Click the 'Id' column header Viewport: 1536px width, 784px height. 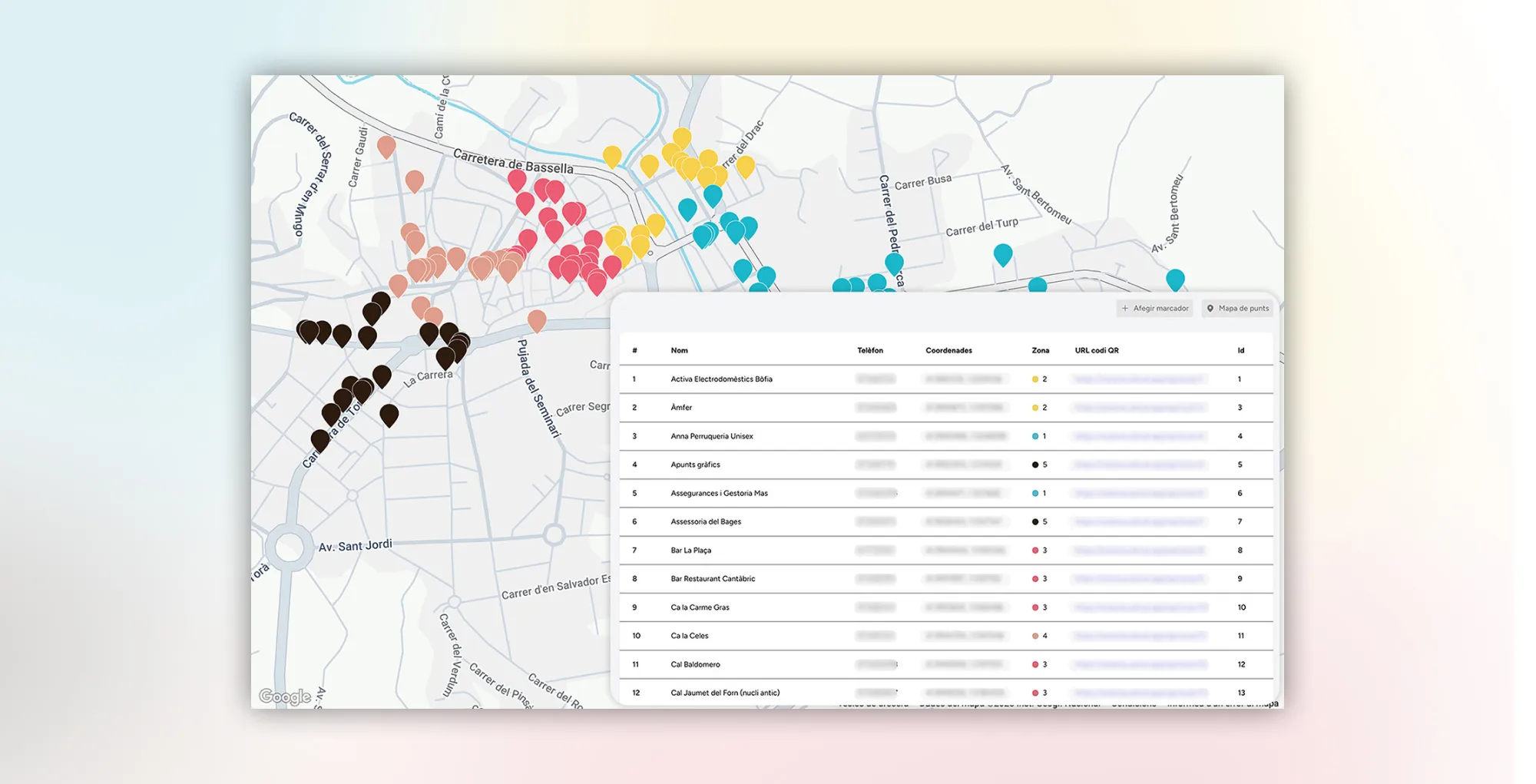1240,351
